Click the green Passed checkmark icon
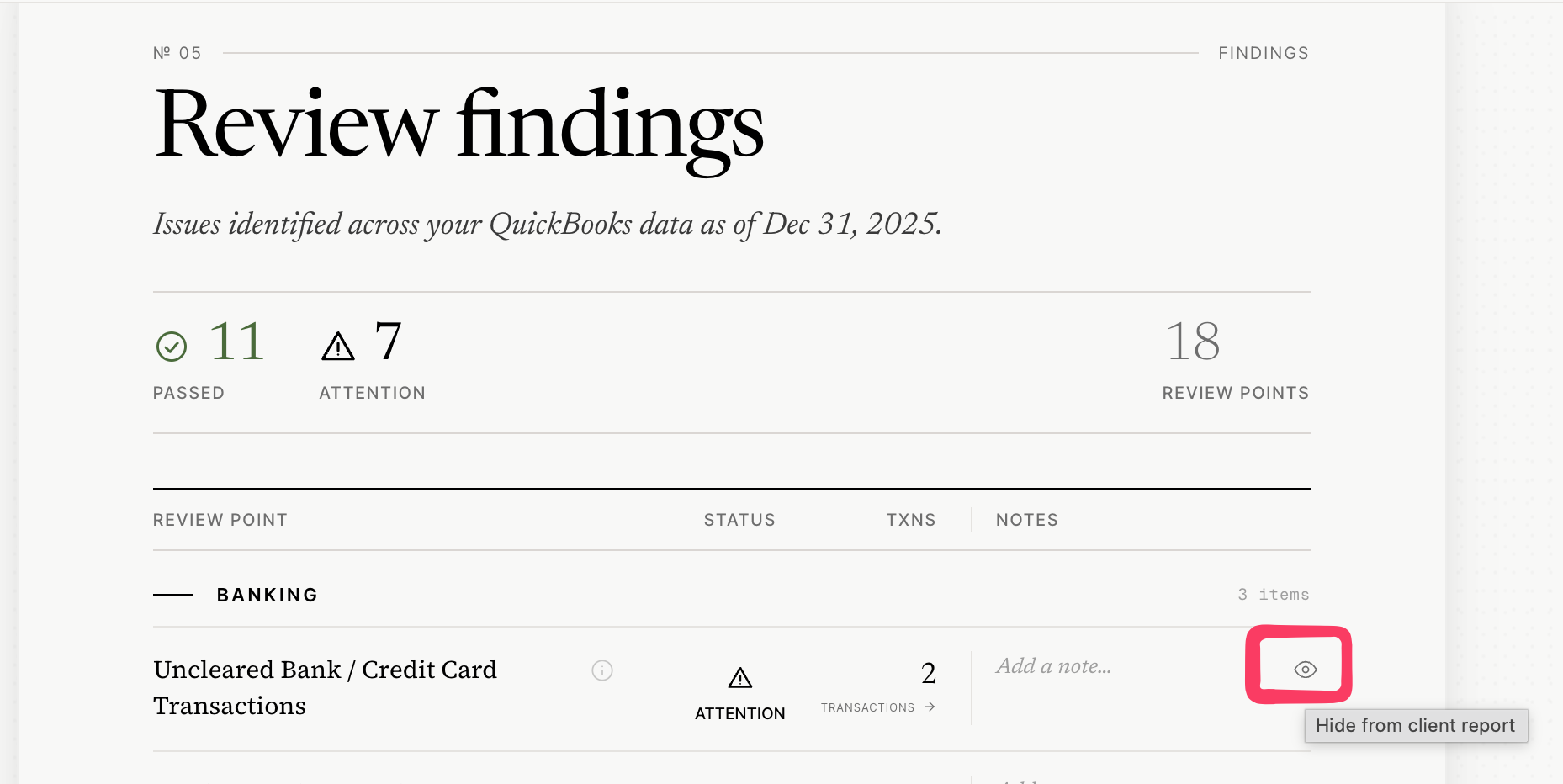The image size is (1563, 784). coord(172,346)
